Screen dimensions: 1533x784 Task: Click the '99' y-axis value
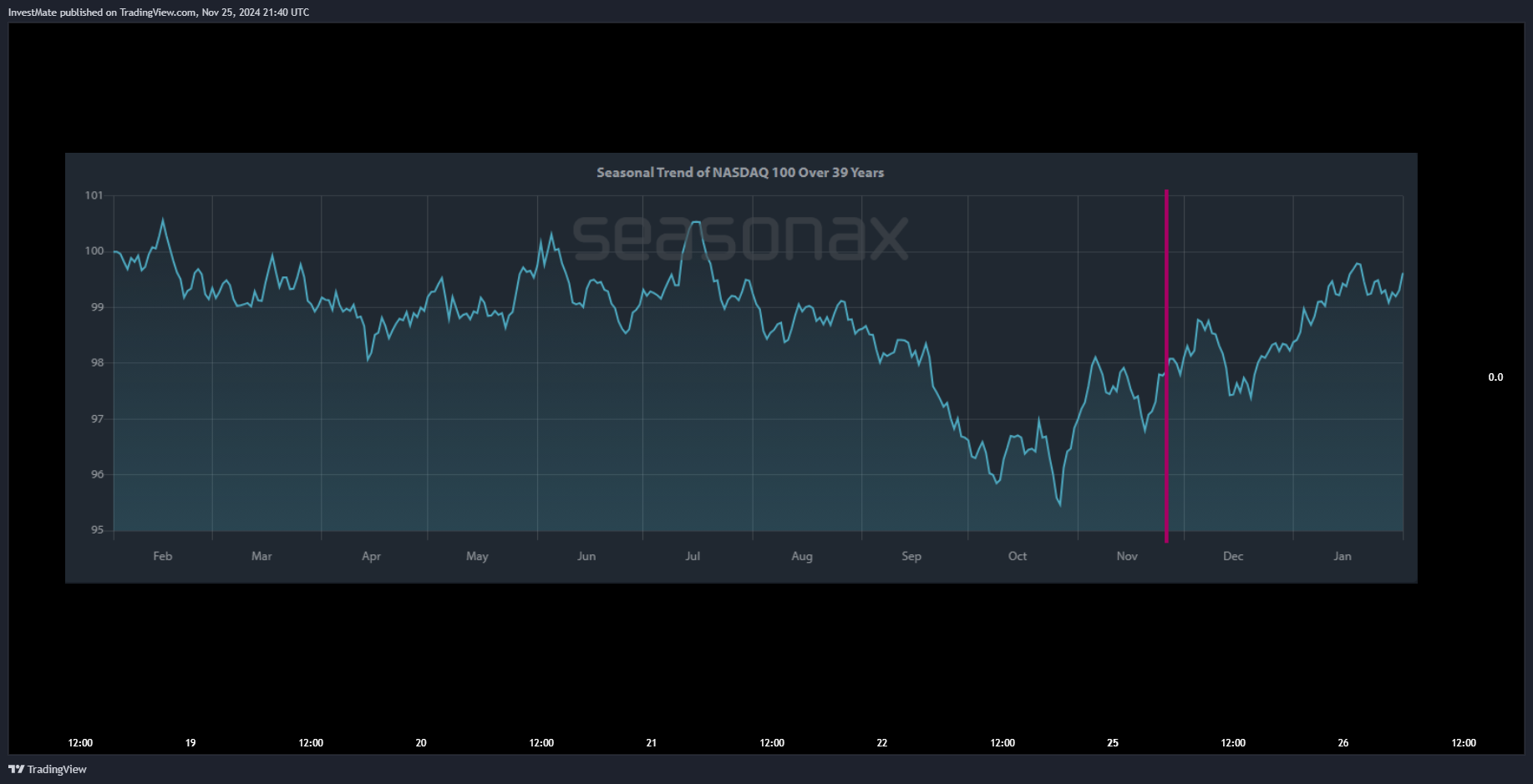[98, 307]
